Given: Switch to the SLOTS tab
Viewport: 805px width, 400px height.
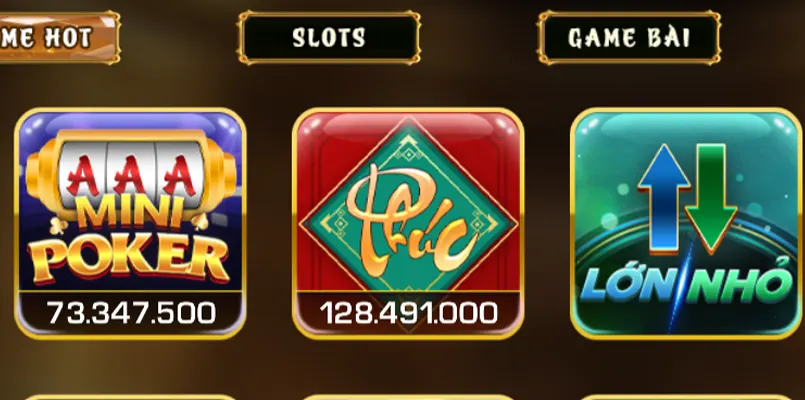Looking at the screenshot, I should coord(329,38).
